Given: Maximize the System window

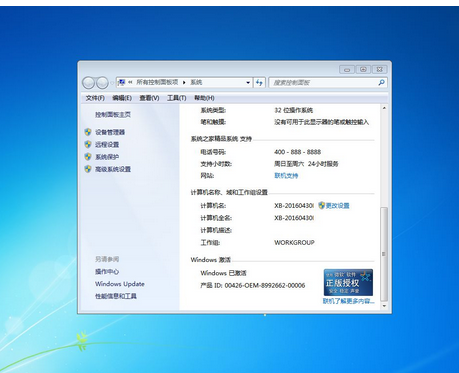Looking at the screenshot, I should point(363,69).
